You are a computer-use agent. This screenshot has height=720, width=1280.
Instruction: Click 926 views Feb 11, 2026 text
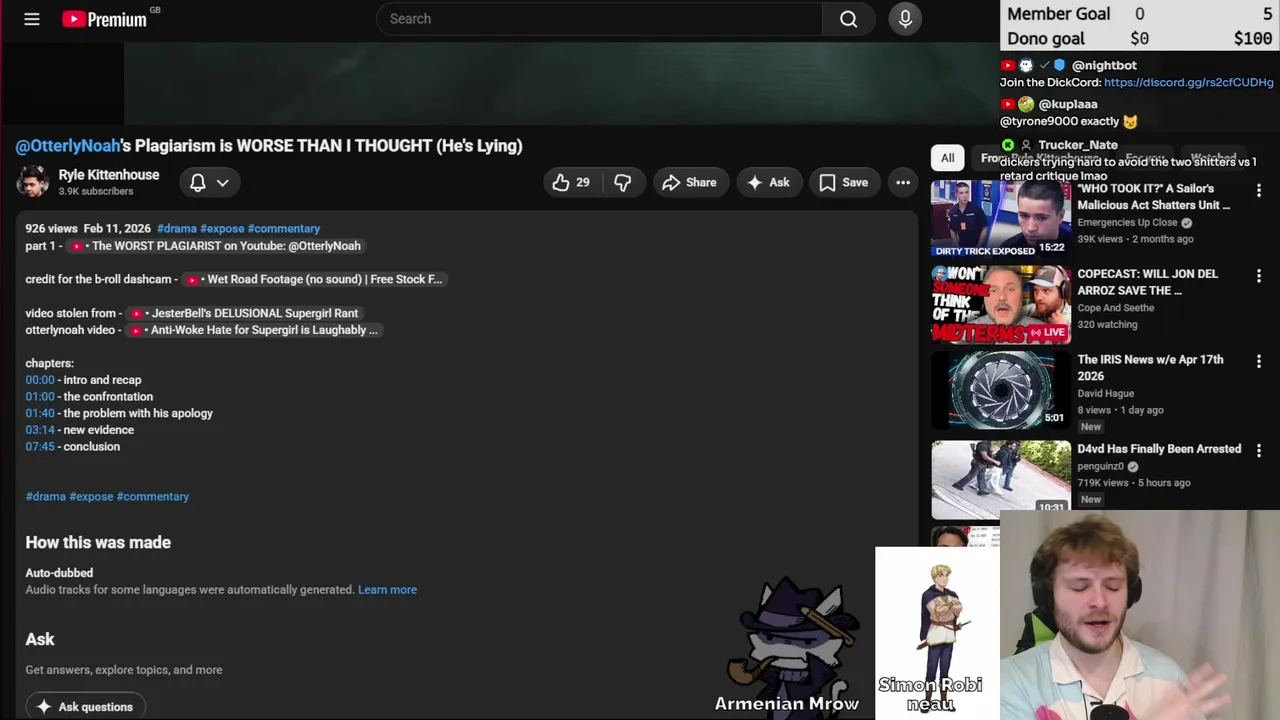coord(88,229)
